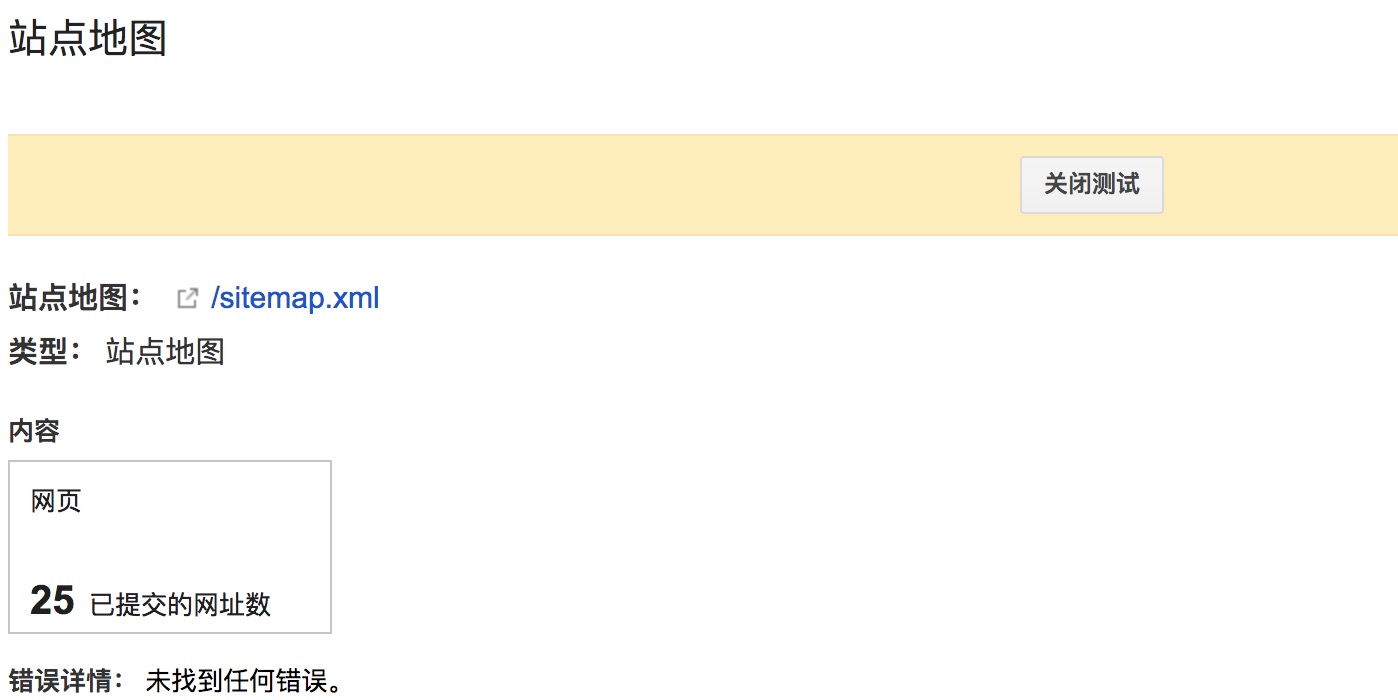Open the /sitemap.xml link

click(x=295, y=298)
